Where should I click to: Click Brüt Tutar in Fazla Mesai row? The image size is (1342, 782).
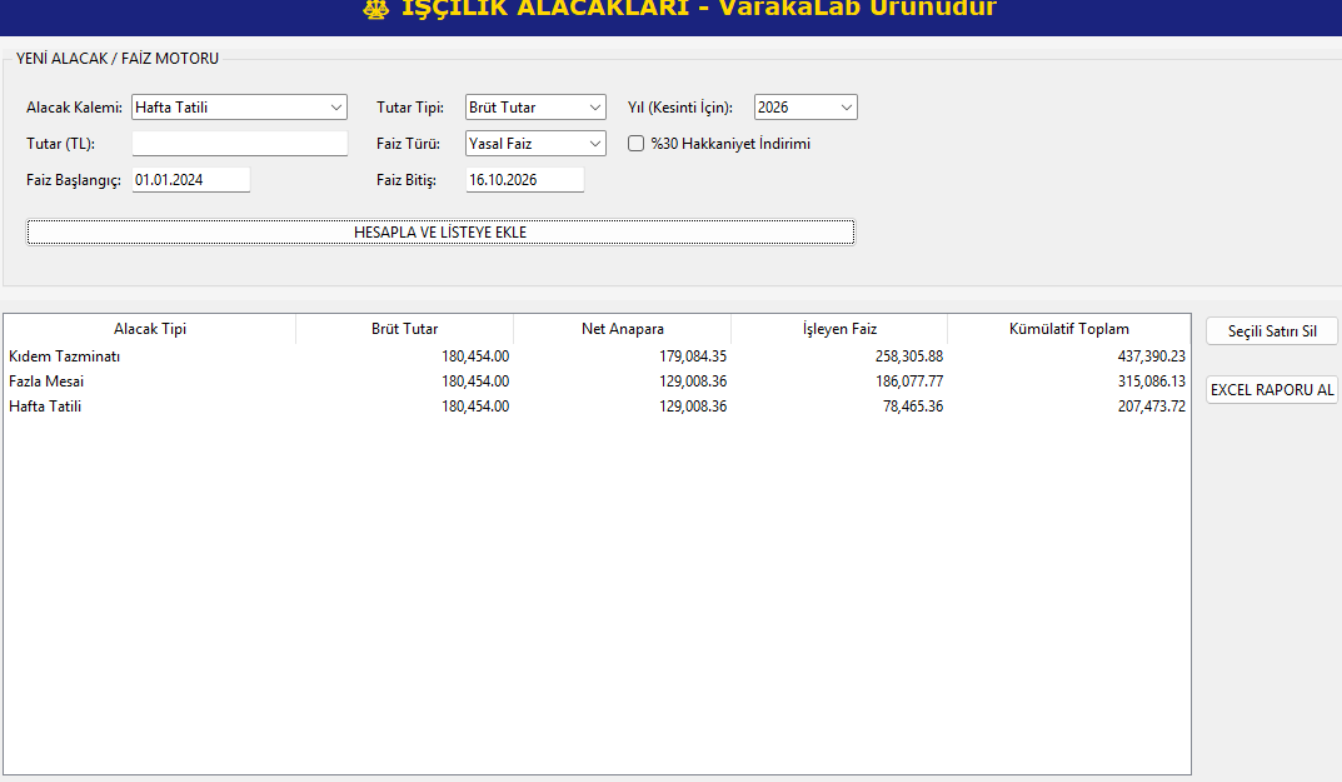click(475, 381)
